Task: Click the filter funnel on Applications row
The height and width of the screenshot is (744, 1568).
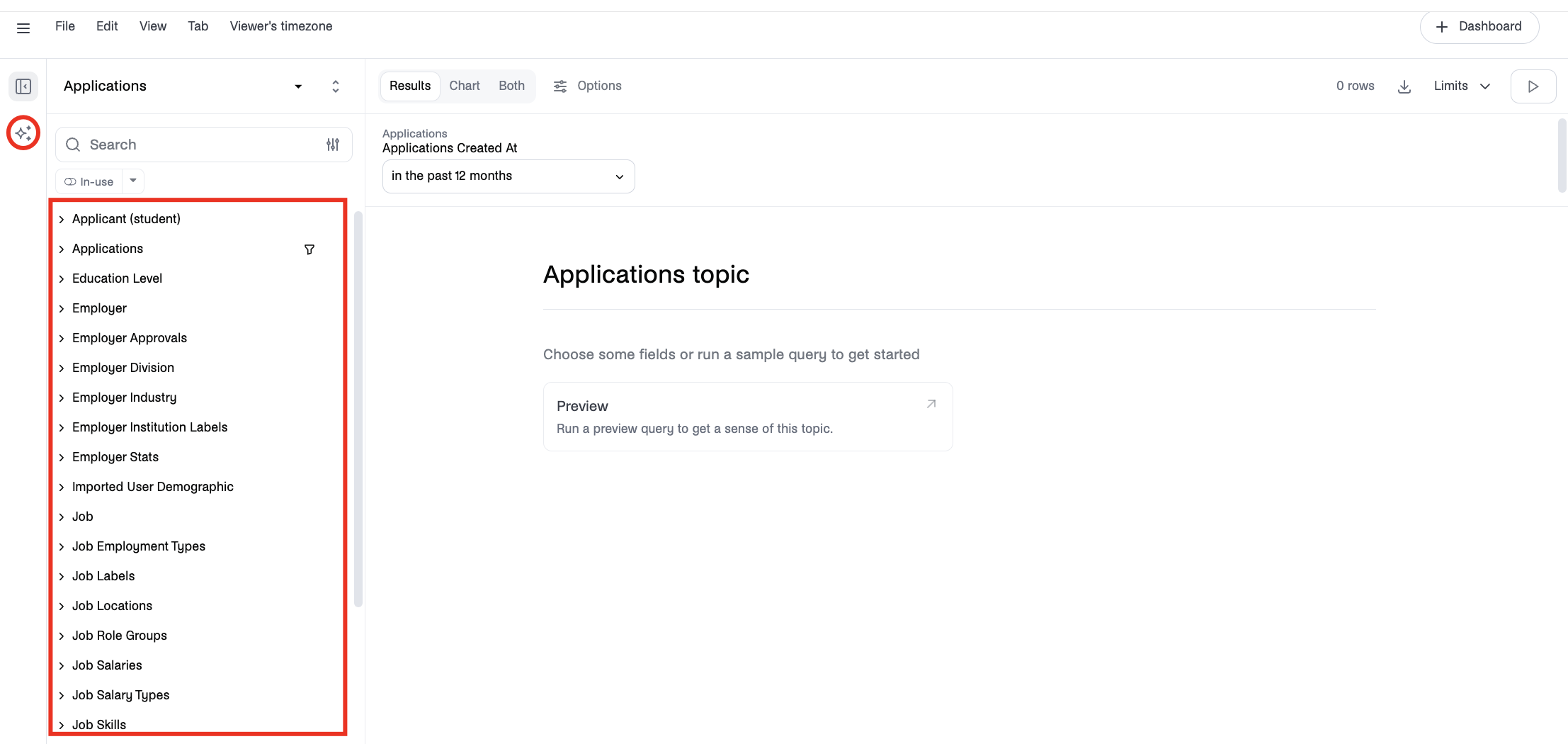Action: (x=309, y=249)
